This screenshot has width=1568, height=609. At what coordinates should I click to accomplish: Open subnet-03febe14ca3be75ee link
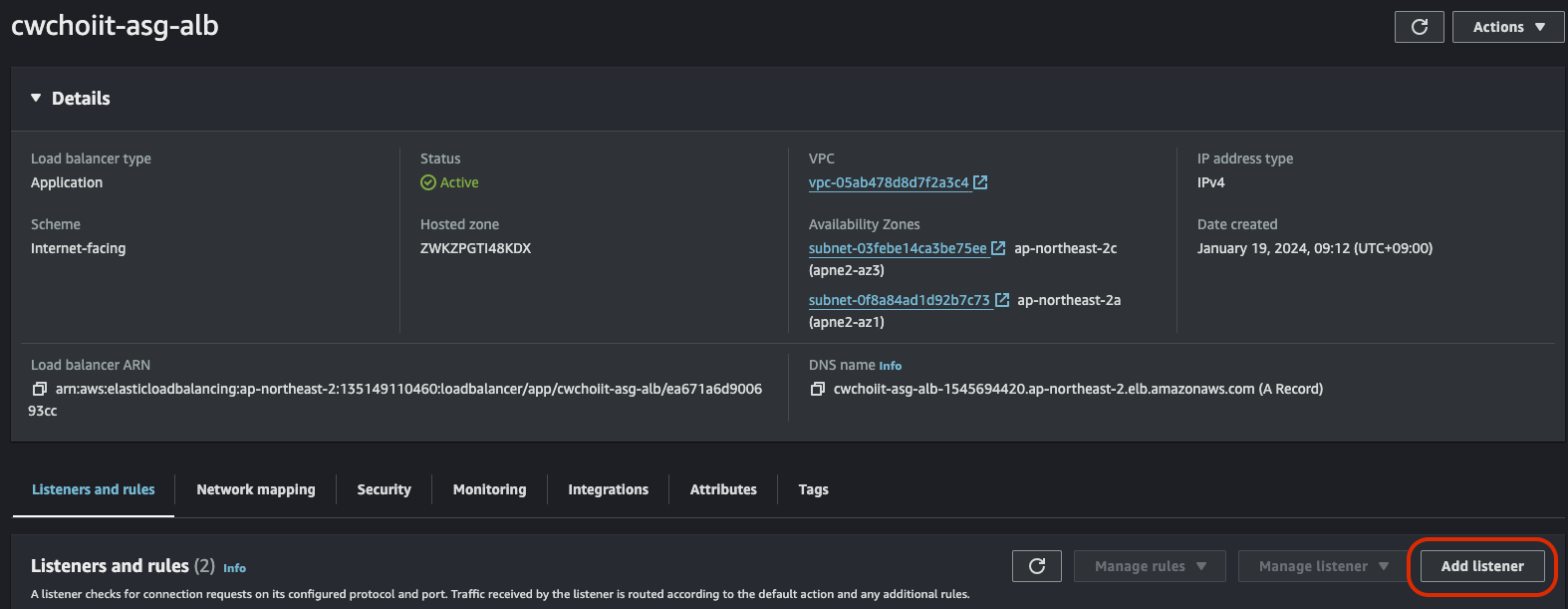(x=898, y=248)
